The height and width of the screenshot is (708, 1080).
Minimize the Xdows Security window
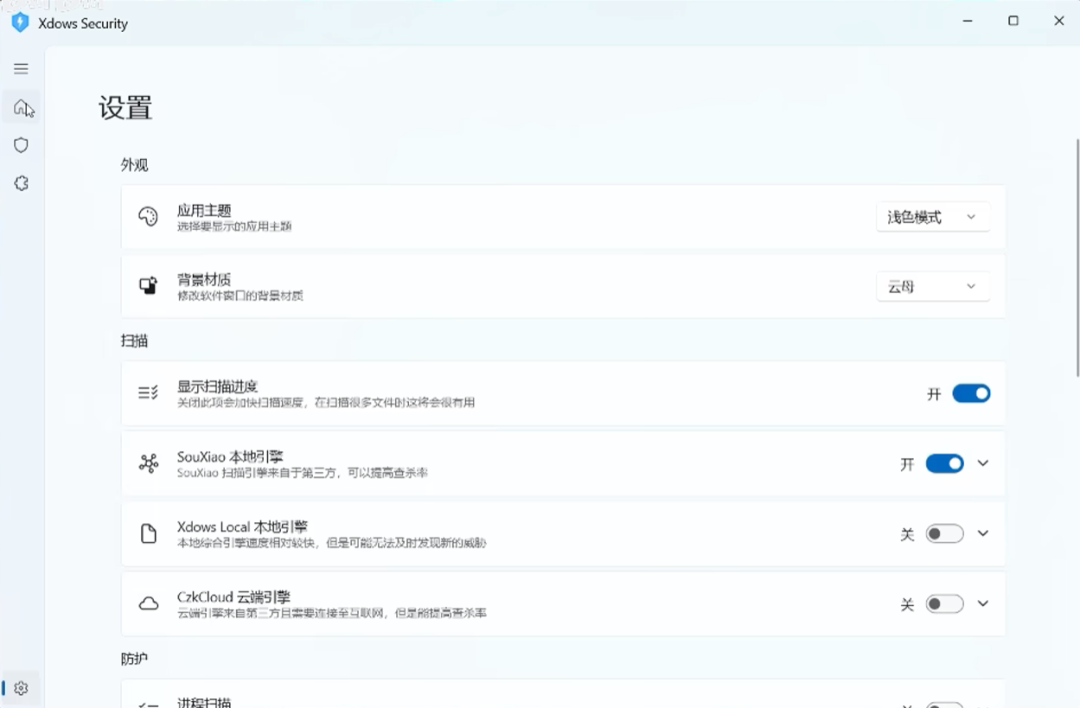[968, 21]
